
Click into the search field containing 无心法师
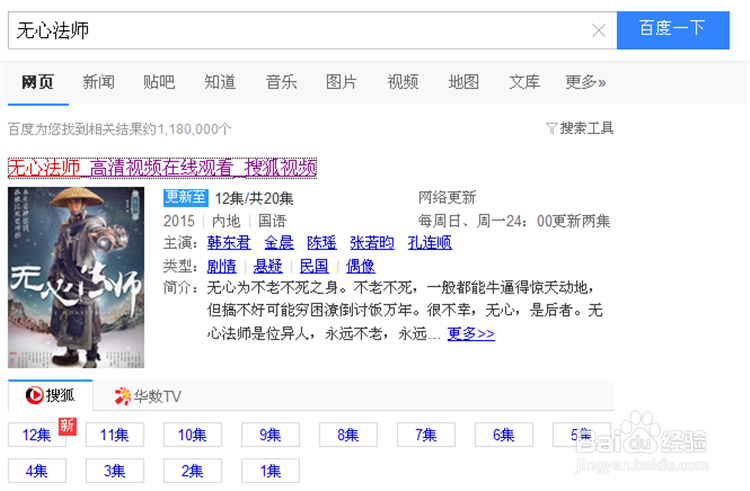[312, 31]
